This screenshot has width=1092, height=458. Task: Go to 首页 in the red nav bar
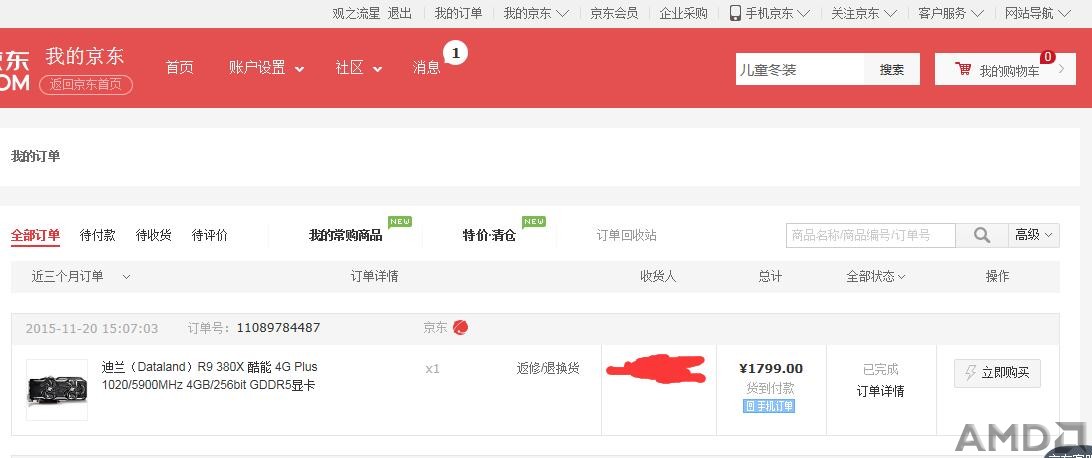(180, 68)
